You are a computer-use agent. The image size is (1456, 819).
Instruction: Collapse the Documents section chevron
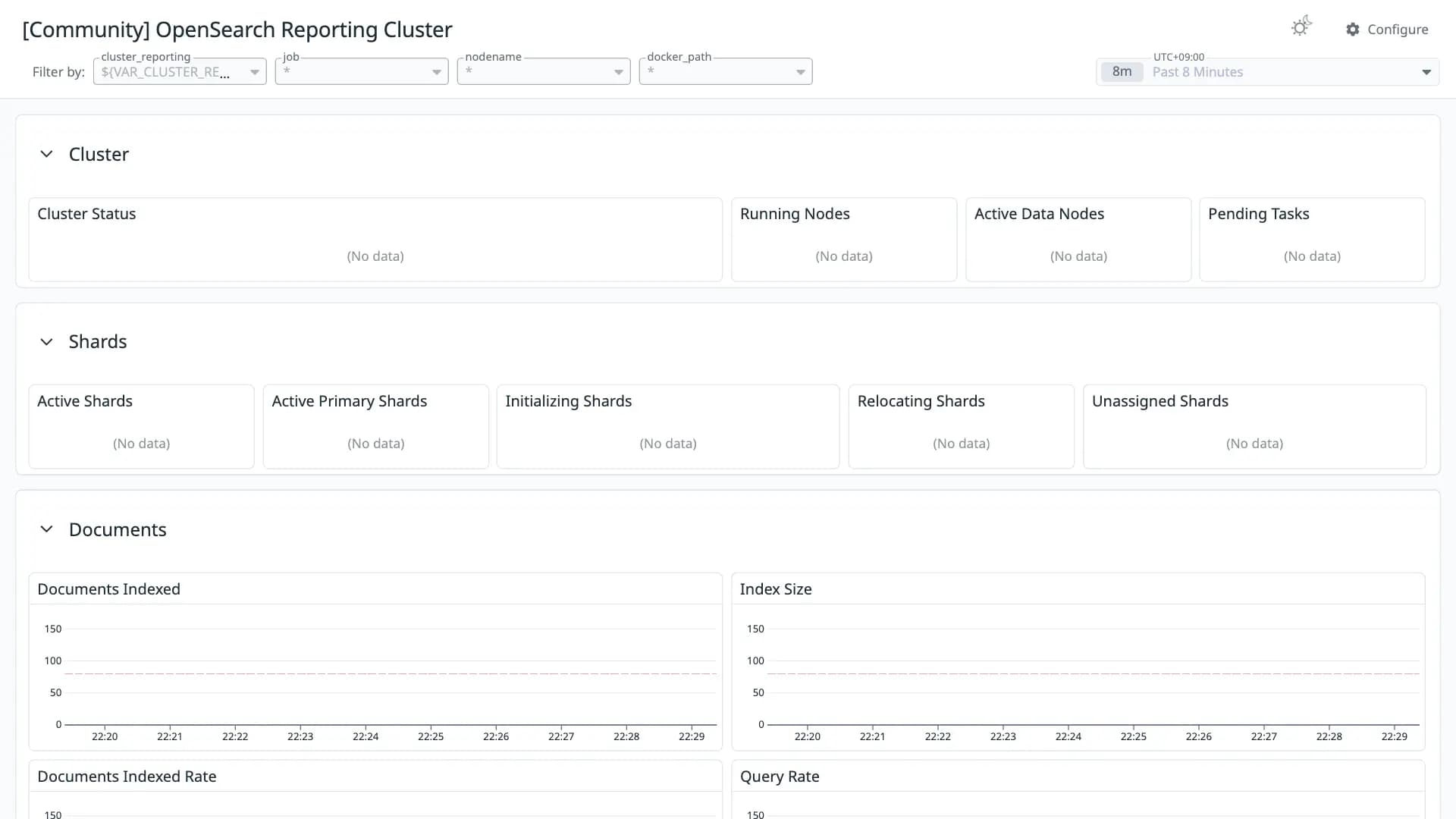point(46,529)
